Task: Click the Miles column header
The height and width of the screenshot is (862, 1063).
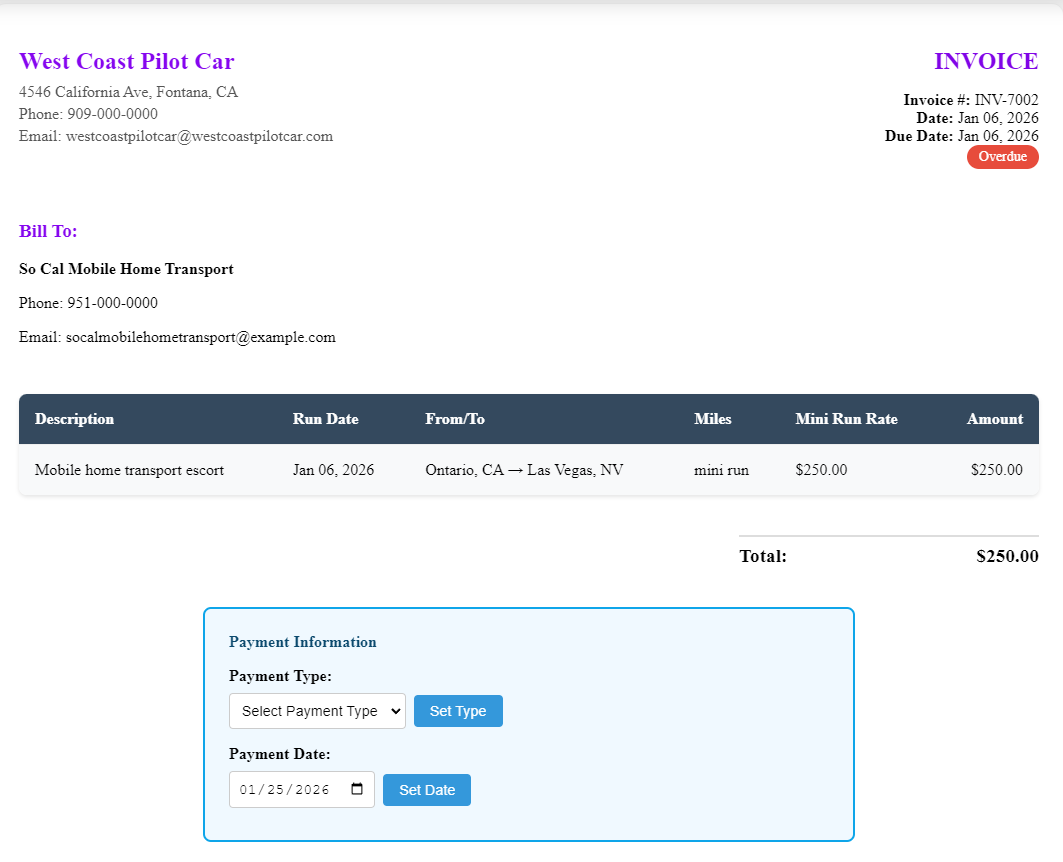Action: (713, 419)
